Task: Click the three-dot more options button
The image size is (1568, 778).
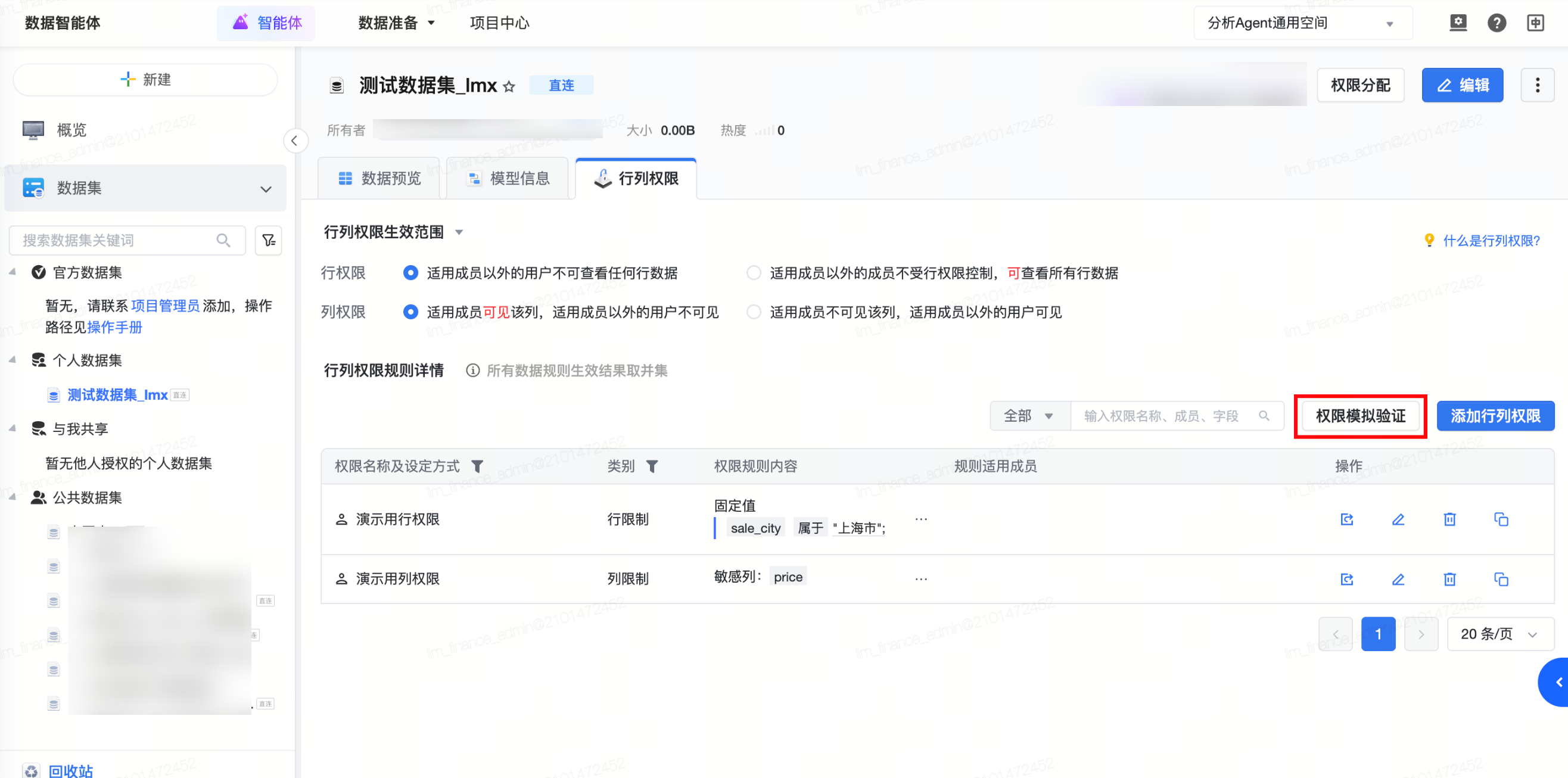Action: point(1537,85)
